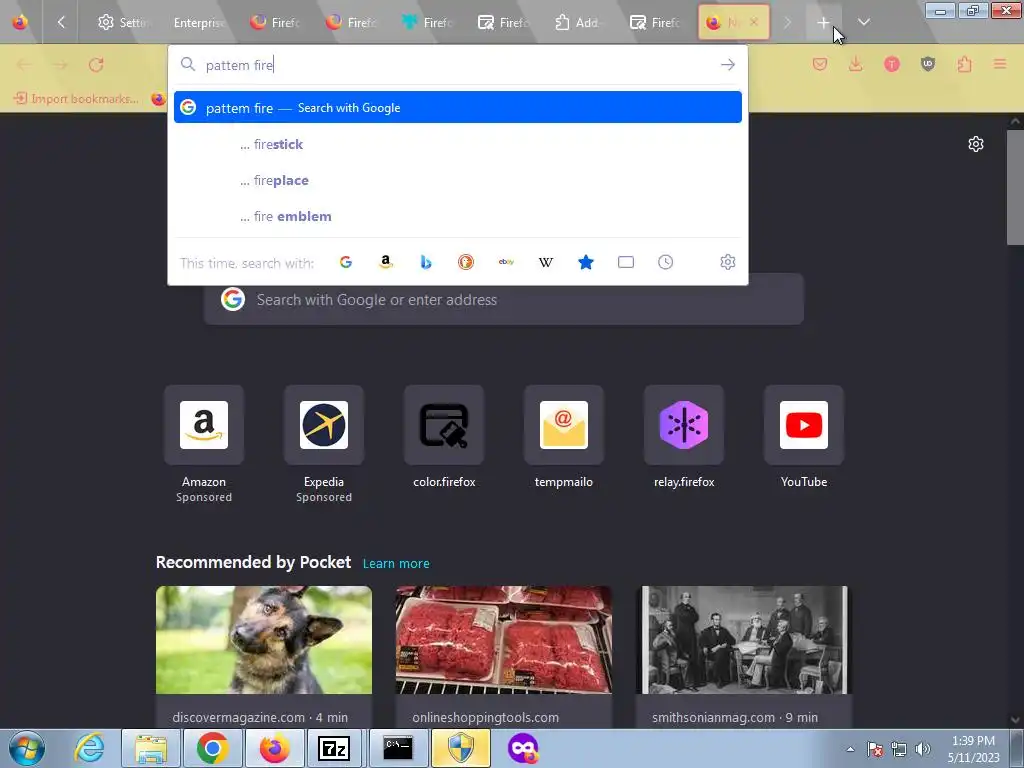The width and height of the screenshot is (1024, 768).
Task: Open the command prompt taskbar icon
Action: point(397,748)
